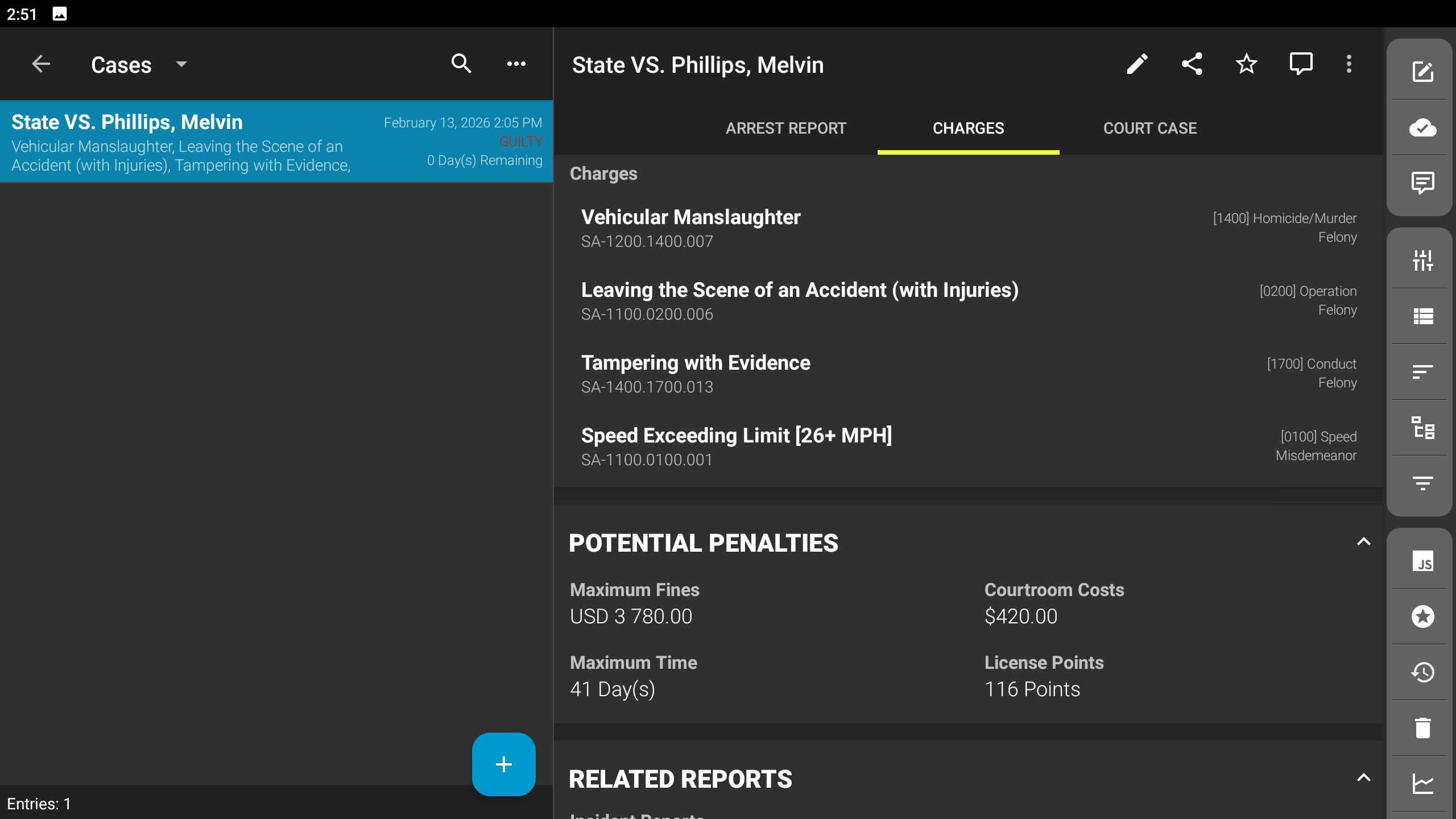
Task: Go back using the arrow button
Action: (41, 64)
